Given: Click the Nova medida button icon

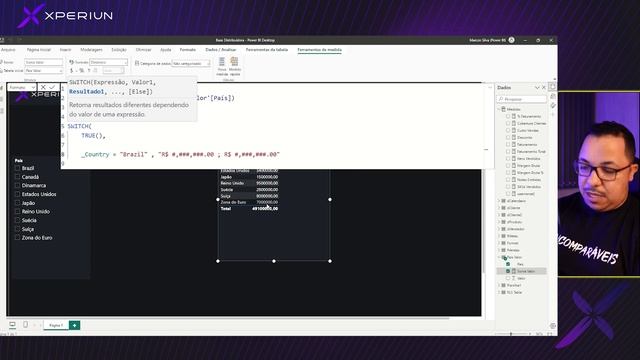Looking at the screenshot, I should pyautogui.click(x=222, y=62).
